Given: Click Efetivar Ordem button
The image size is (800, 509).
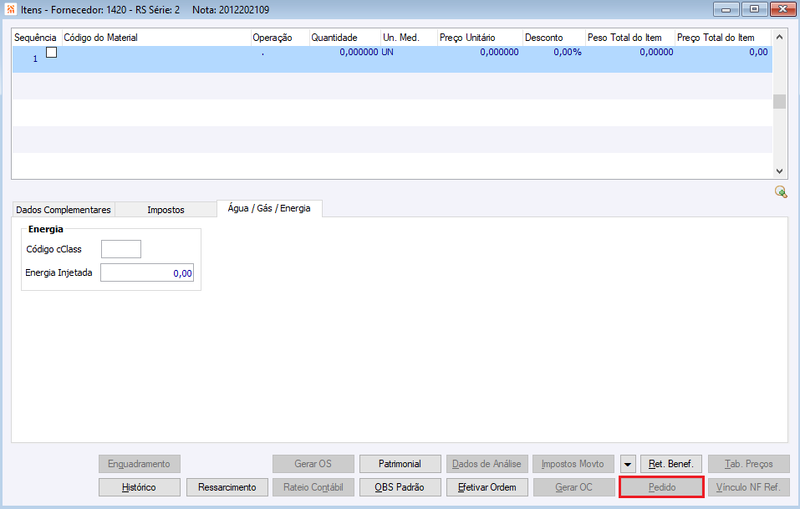Looking at the screenshot, I should coord(487,488).
